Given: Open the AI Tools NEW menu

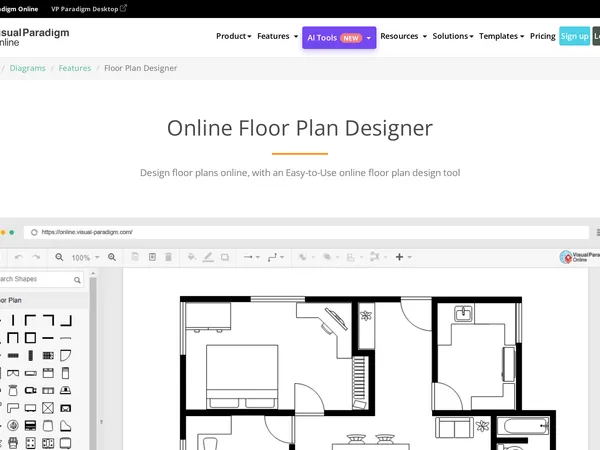Looking at the screenshot, I should coord(339,38).
